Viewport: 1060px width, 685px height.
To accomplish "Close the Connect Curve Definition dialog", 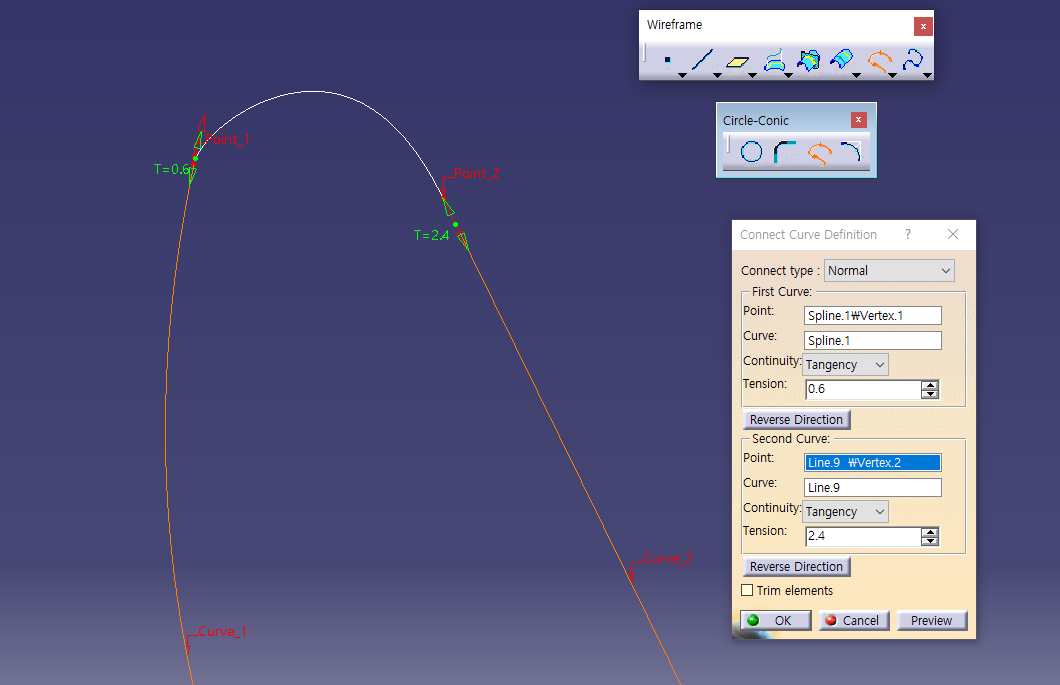I will coord(953,234).
